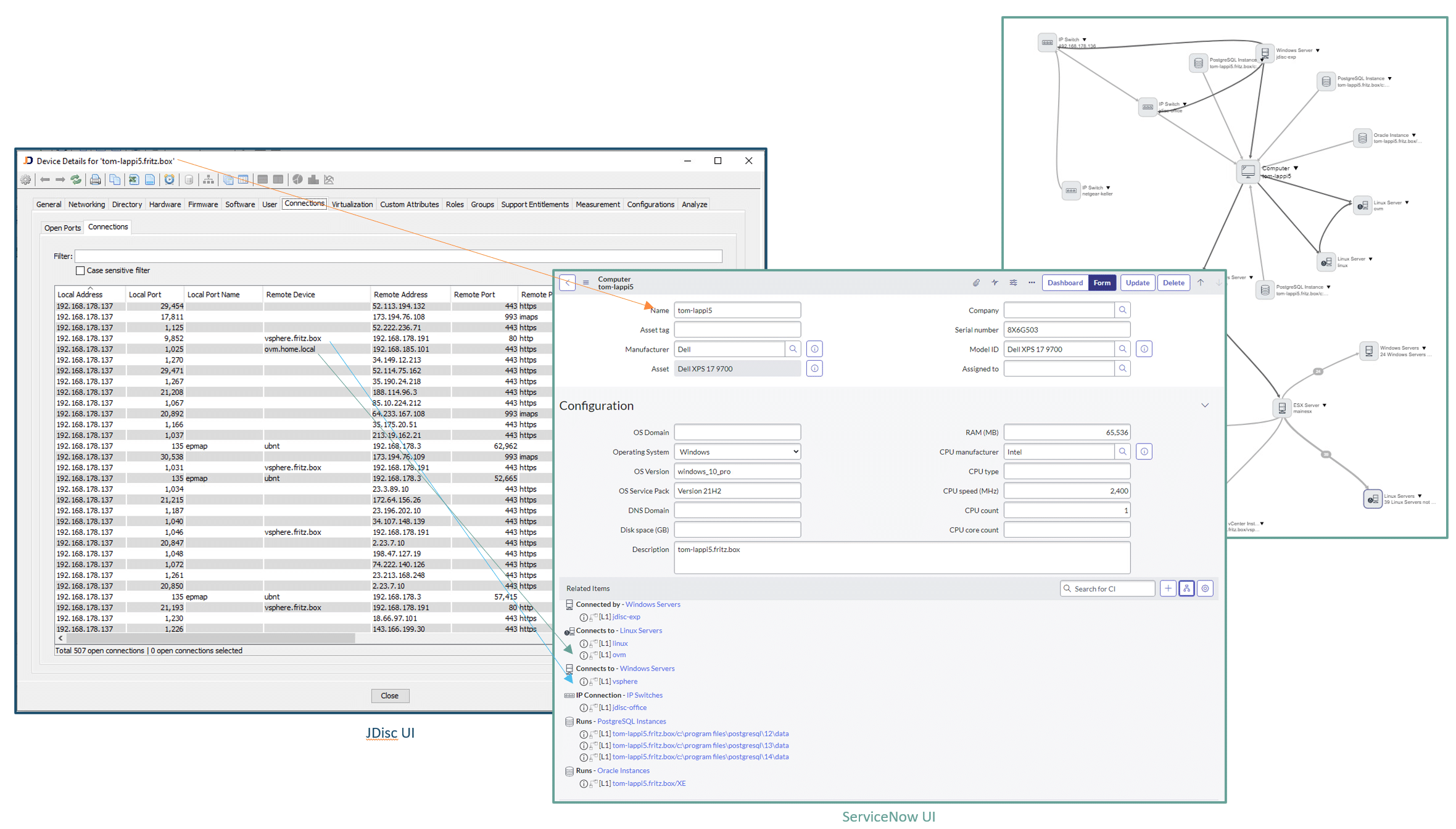This screenshot has height=829, width=1456.
Task: Click the printer icon in toolbar
Action: tap(95, 179)
